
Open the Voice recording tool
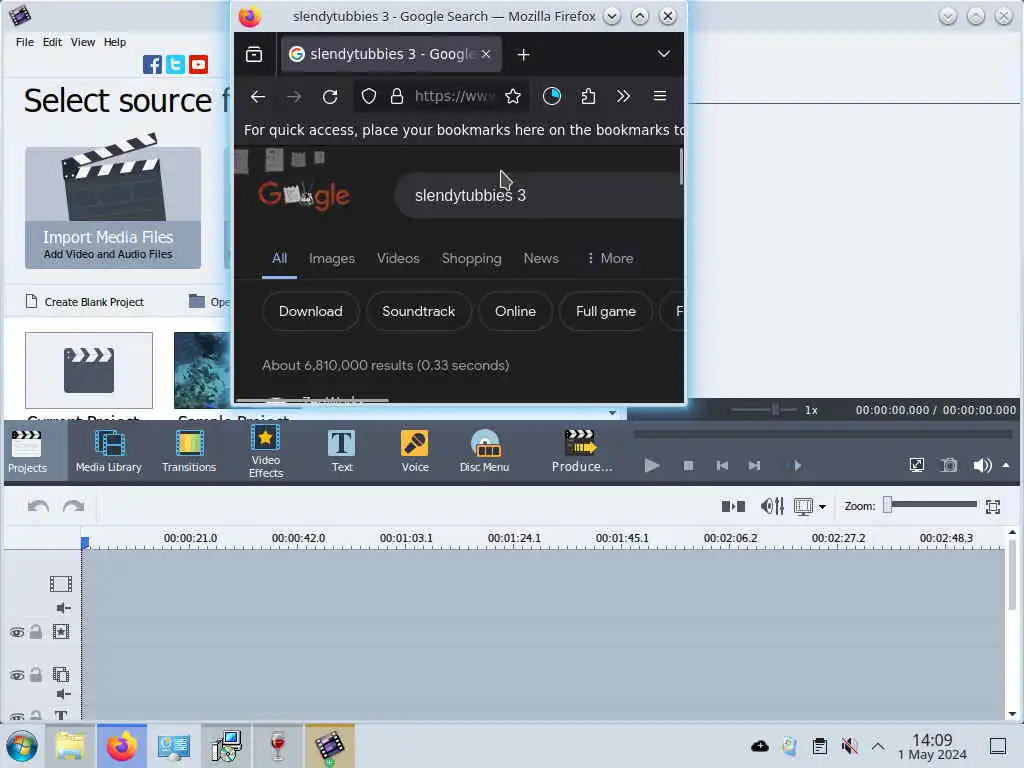(x=415, y=452)
